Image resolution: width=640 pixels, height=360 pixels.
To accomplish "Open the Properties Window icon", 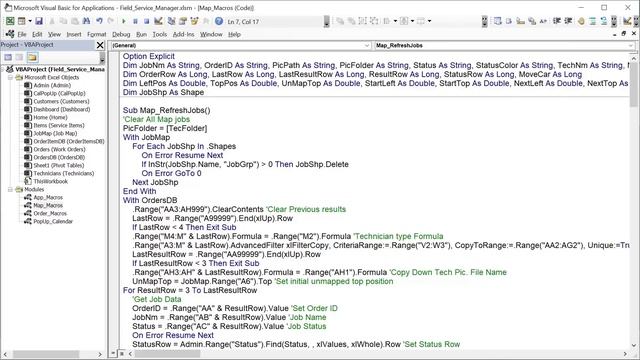I will pyautogui.click(x=183, y=21).
